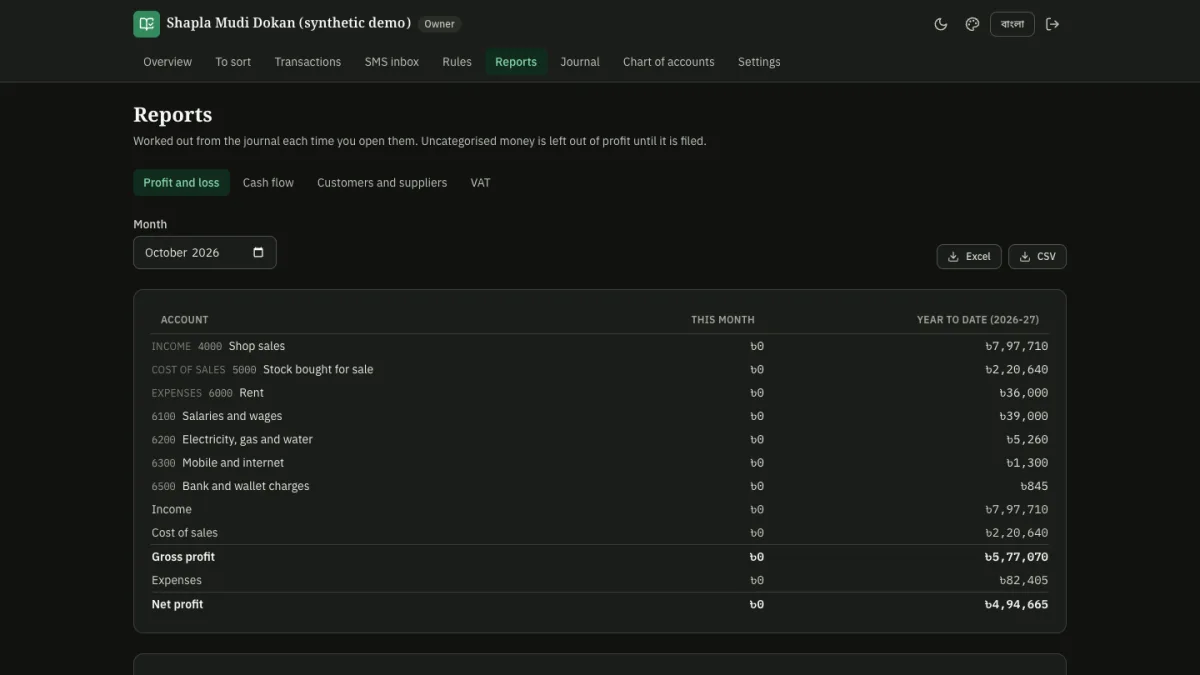Switch to the Cash flow tab

click(268, 183)
